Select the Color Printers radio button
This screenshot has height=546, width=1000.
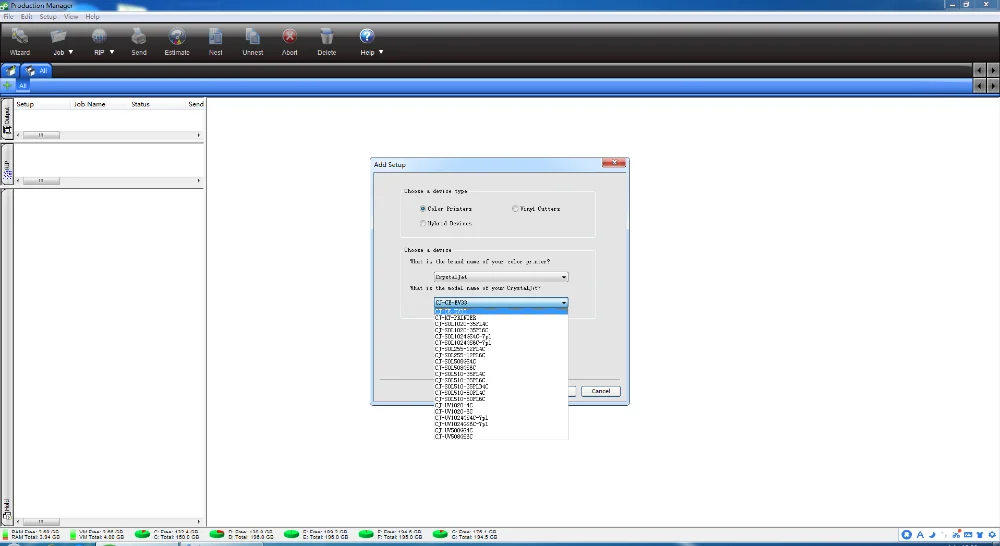pos(423,209)
